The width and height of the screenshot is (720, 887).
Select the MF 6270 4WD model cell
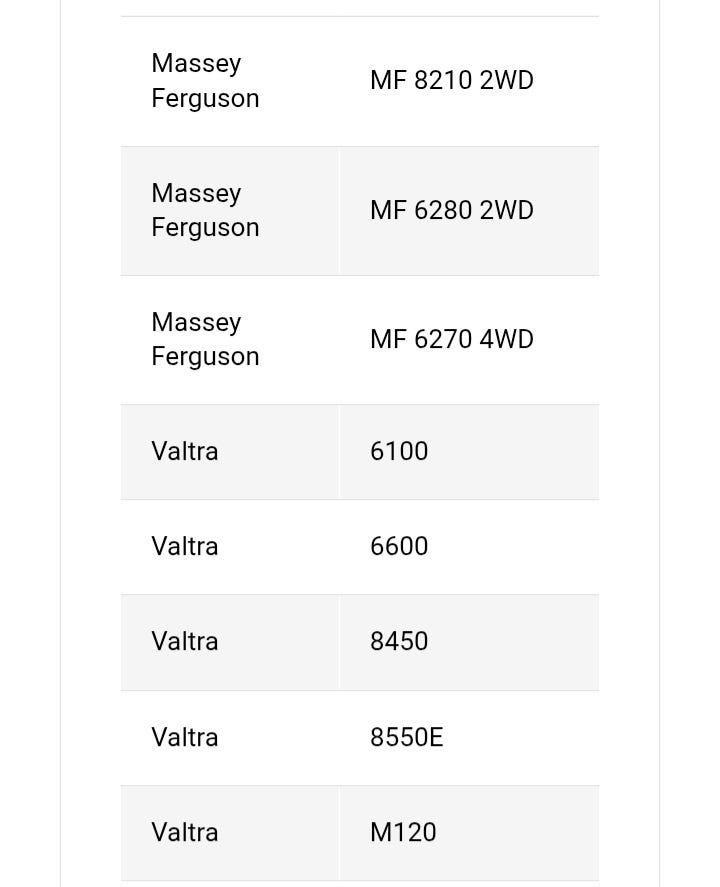[x=452, y=339]
